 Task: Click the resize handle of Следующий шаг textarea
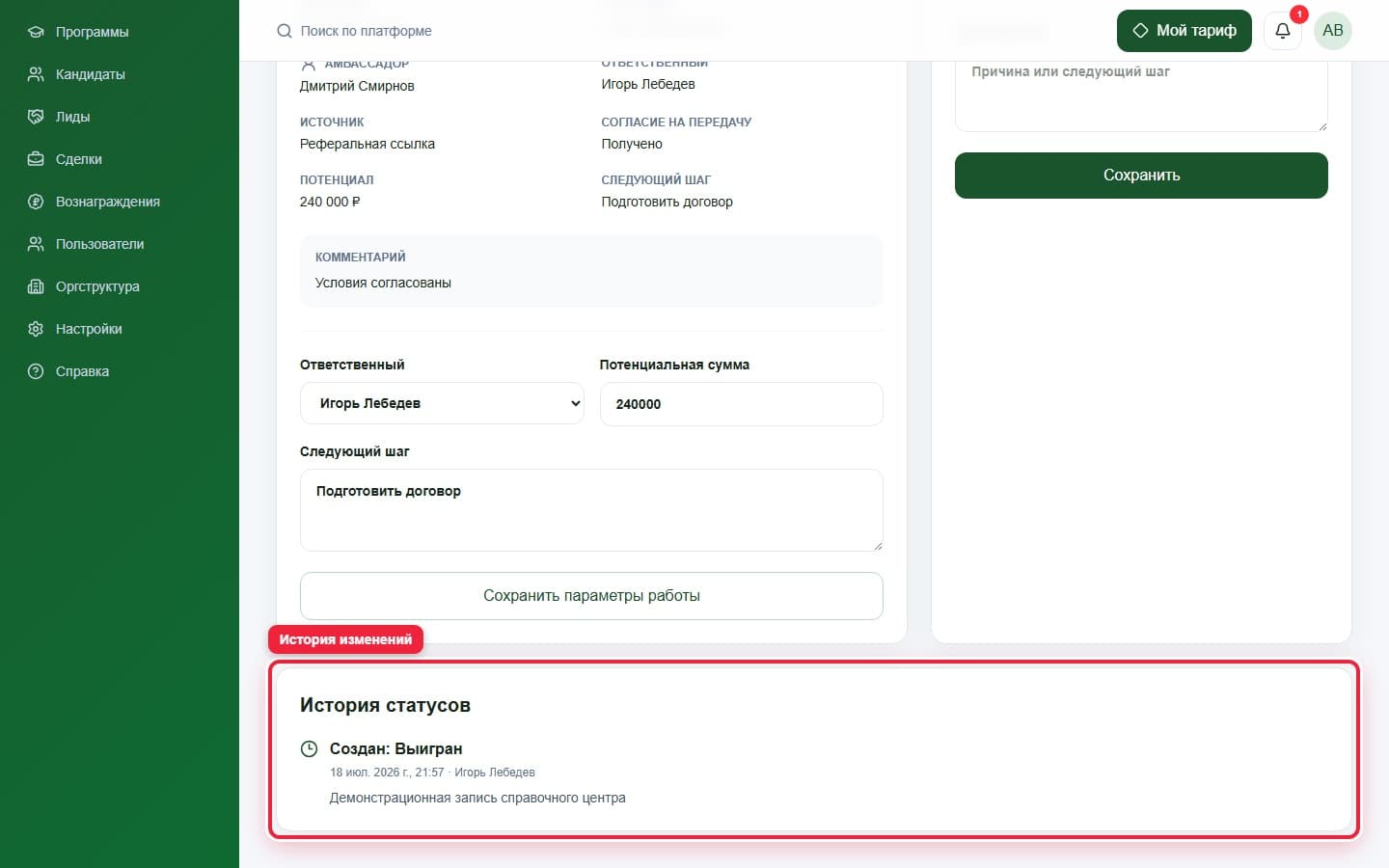[877, 545]
